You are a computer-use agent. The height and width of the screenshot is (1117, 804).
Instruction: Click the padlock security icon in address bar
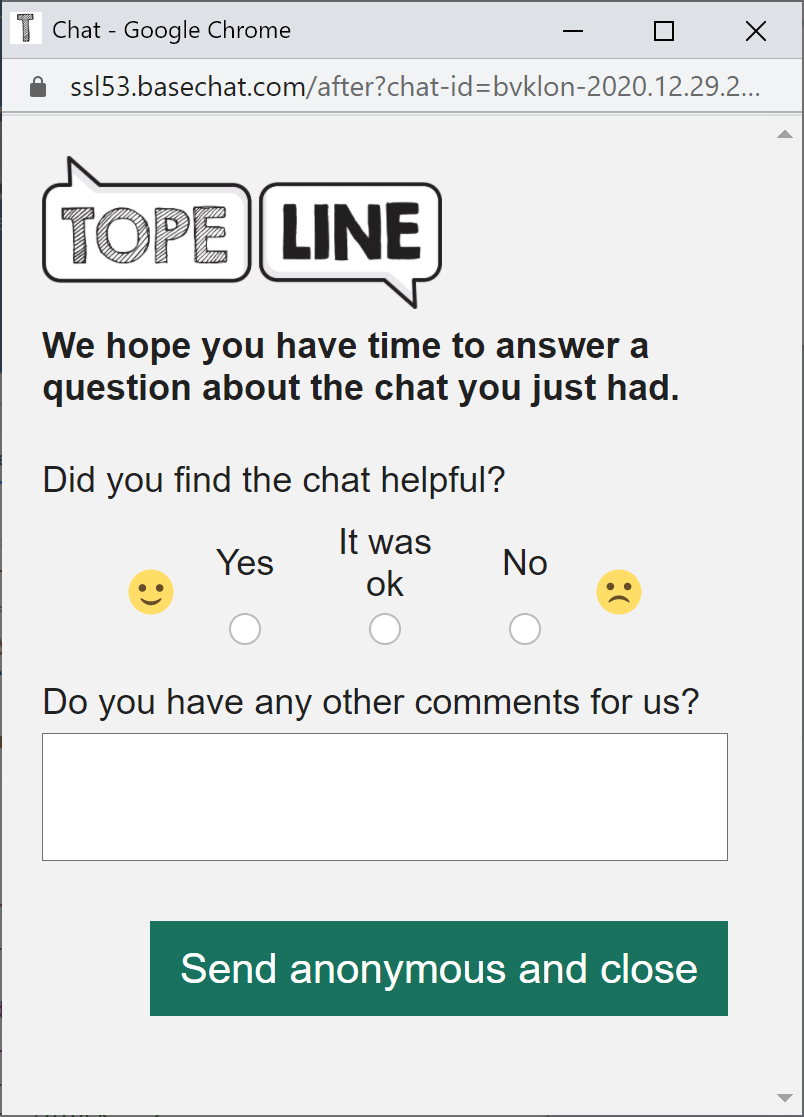(37, 86)
